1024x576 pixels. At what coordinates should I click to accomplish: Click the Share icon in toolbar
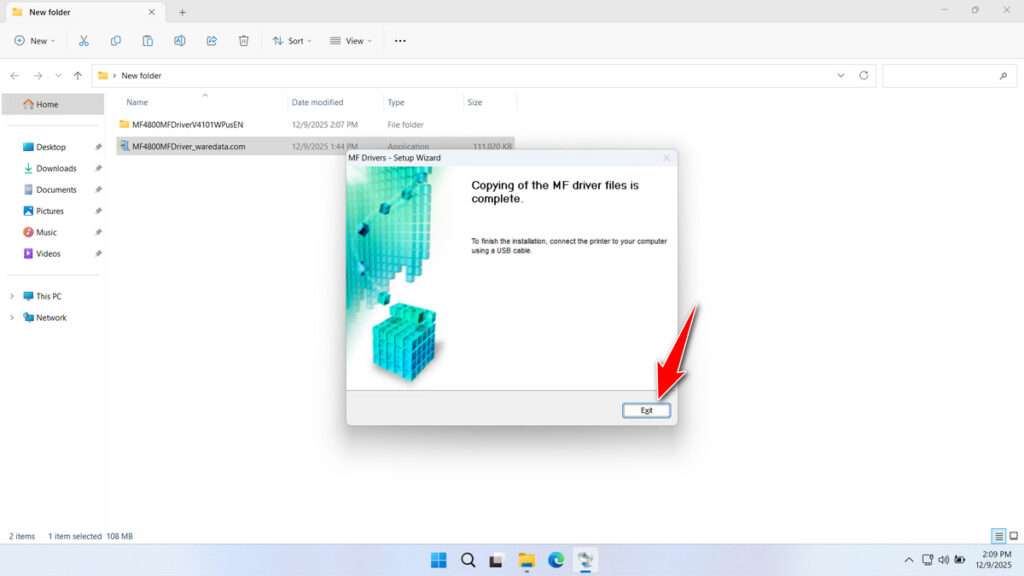(212, 41)
